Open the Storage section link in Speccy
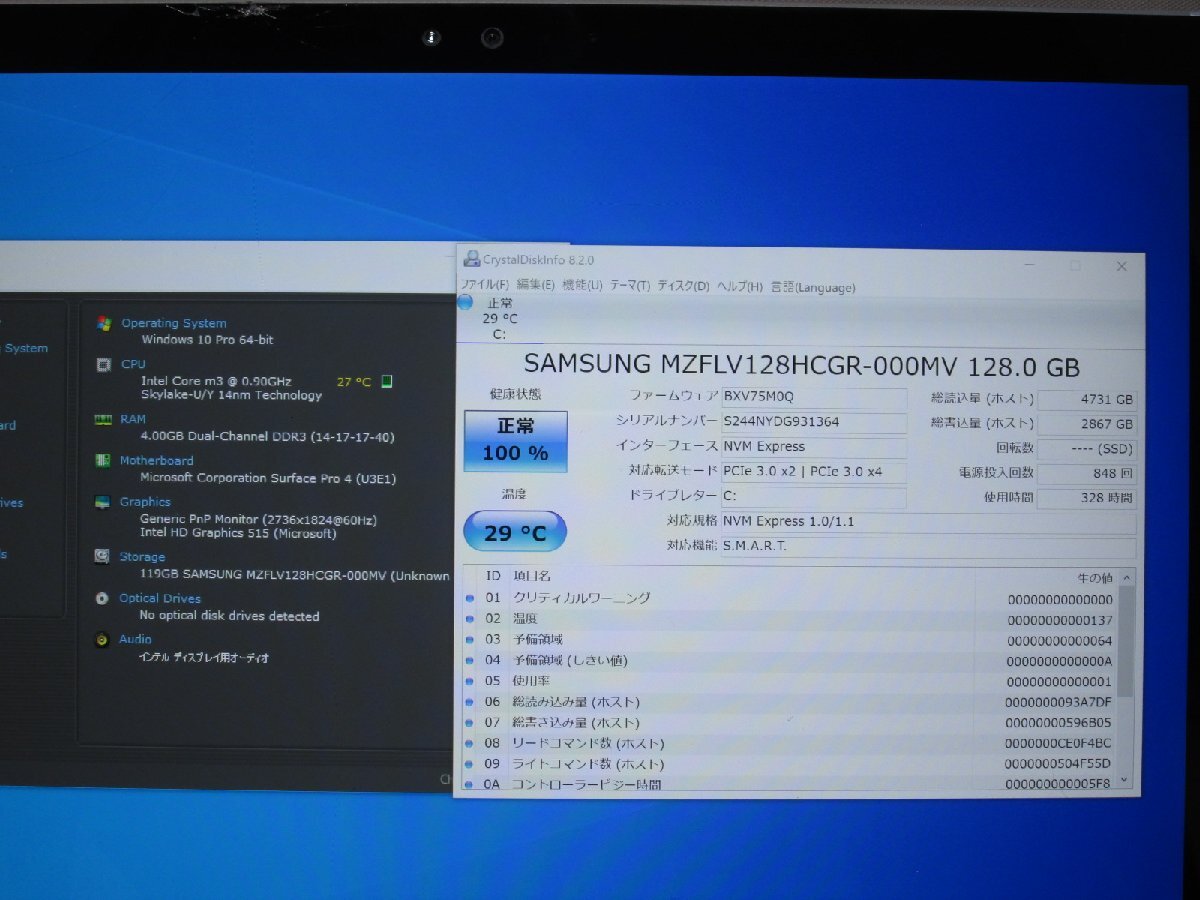This screenshot has width=1200, height=900. tap(143, 557)
